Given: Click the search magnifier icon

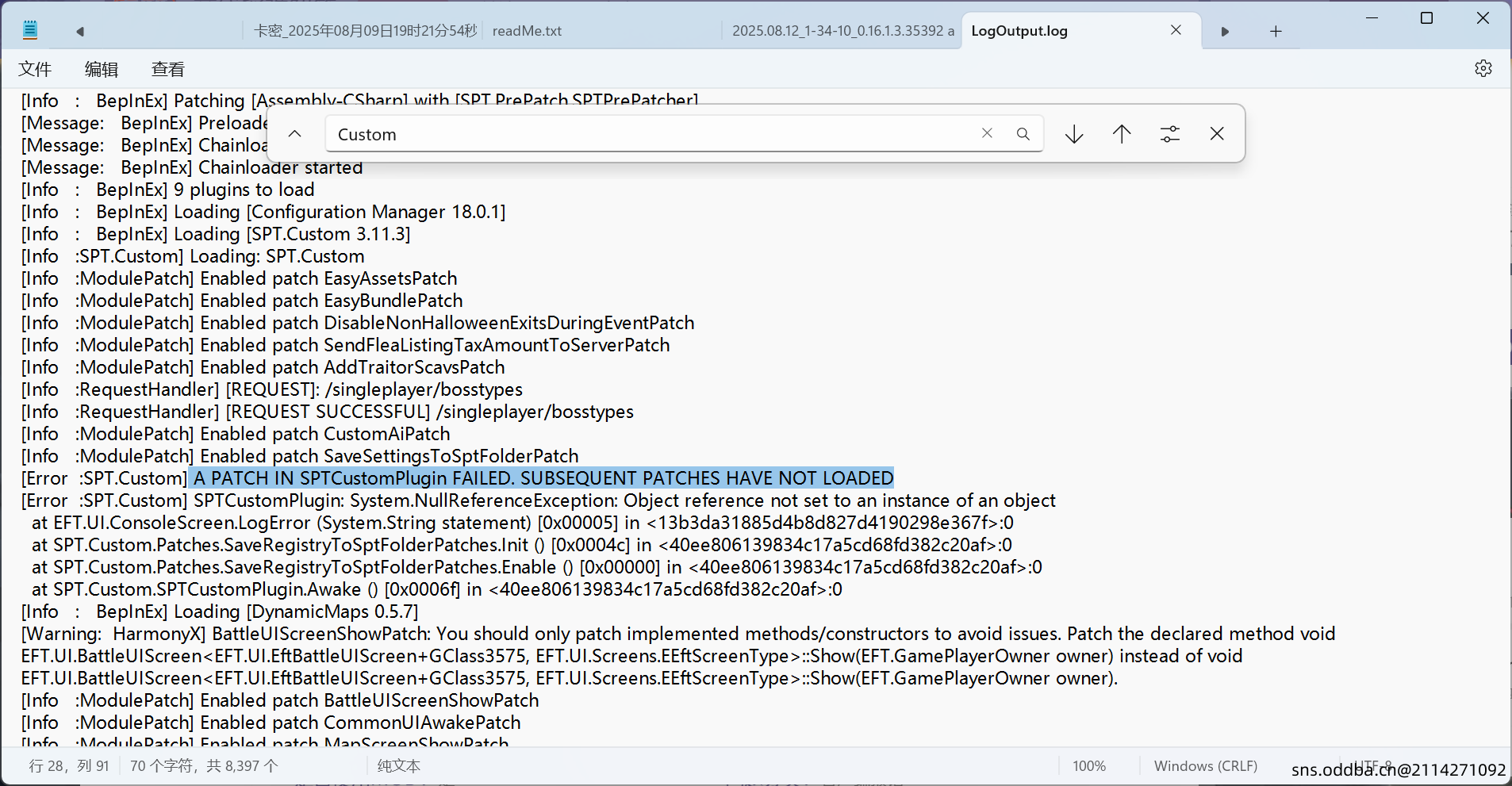Looking at the screenshot, I should click(x=1023, y=134).
